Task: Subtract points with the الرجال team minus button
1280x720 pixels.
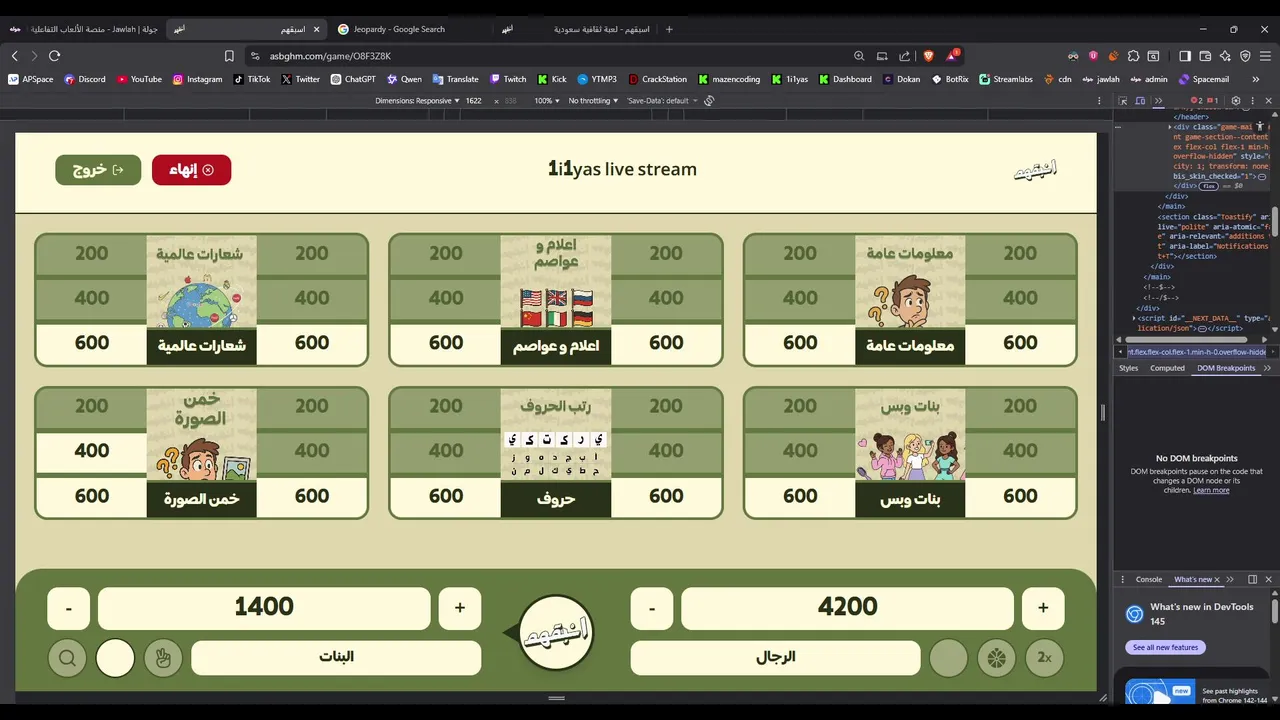Action: pos(652,608)
